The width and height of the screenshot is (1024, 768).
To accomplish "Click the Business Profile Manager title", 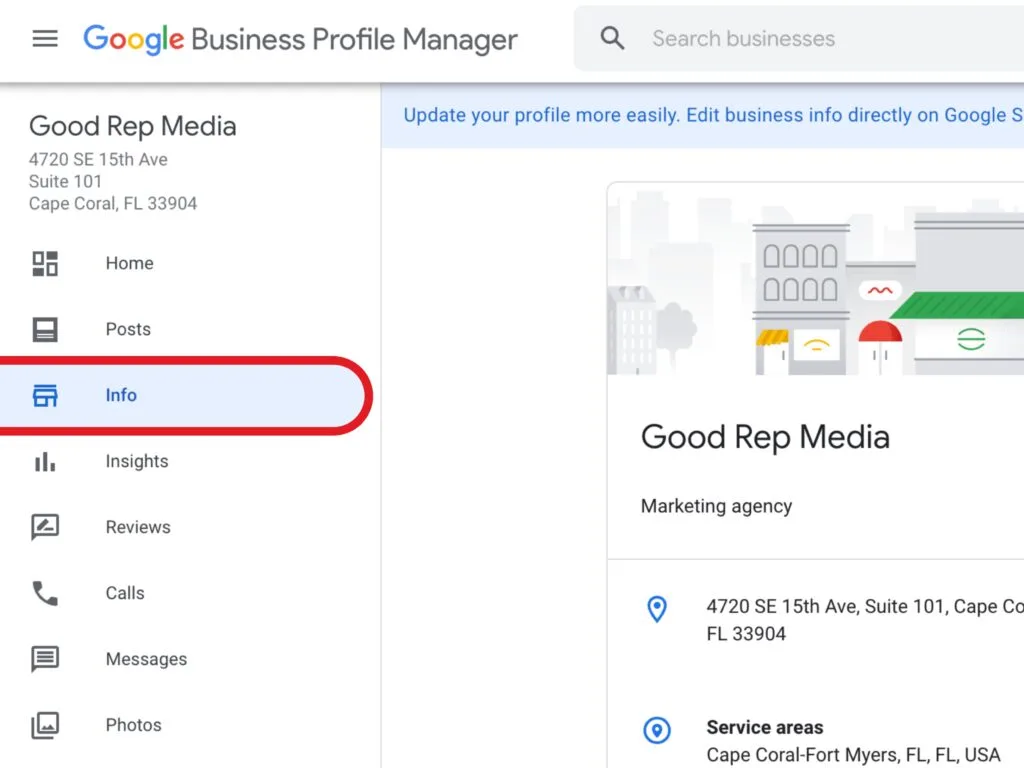I will point(355,39).
